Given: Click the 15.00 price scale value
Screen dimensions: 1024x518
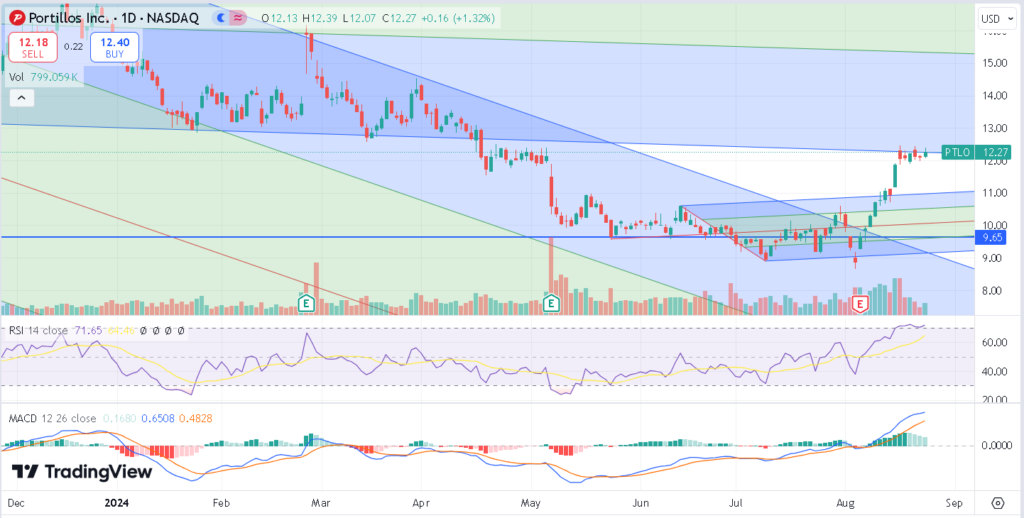Looking at the screenshot, I should [992, 63].
